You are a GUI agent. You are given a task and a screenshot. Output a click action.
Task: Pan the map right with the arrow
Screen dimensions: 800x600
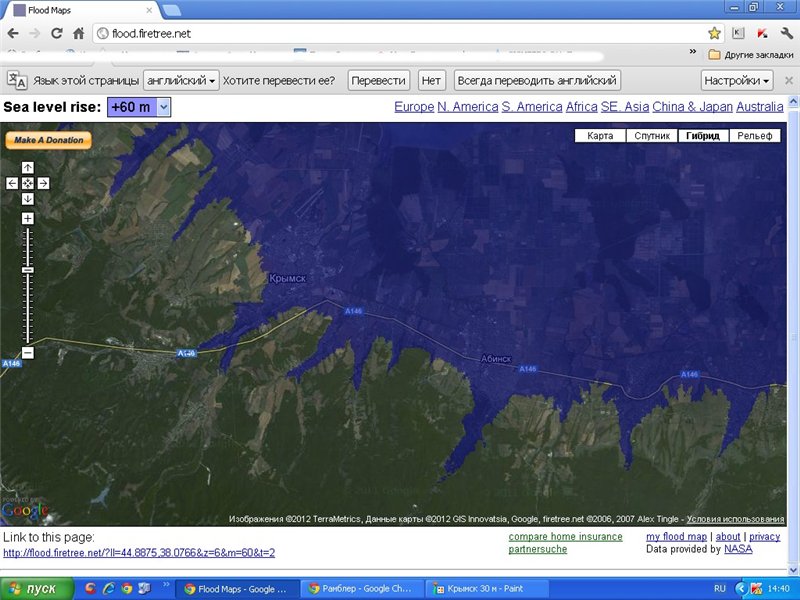(x=43, y=183)
